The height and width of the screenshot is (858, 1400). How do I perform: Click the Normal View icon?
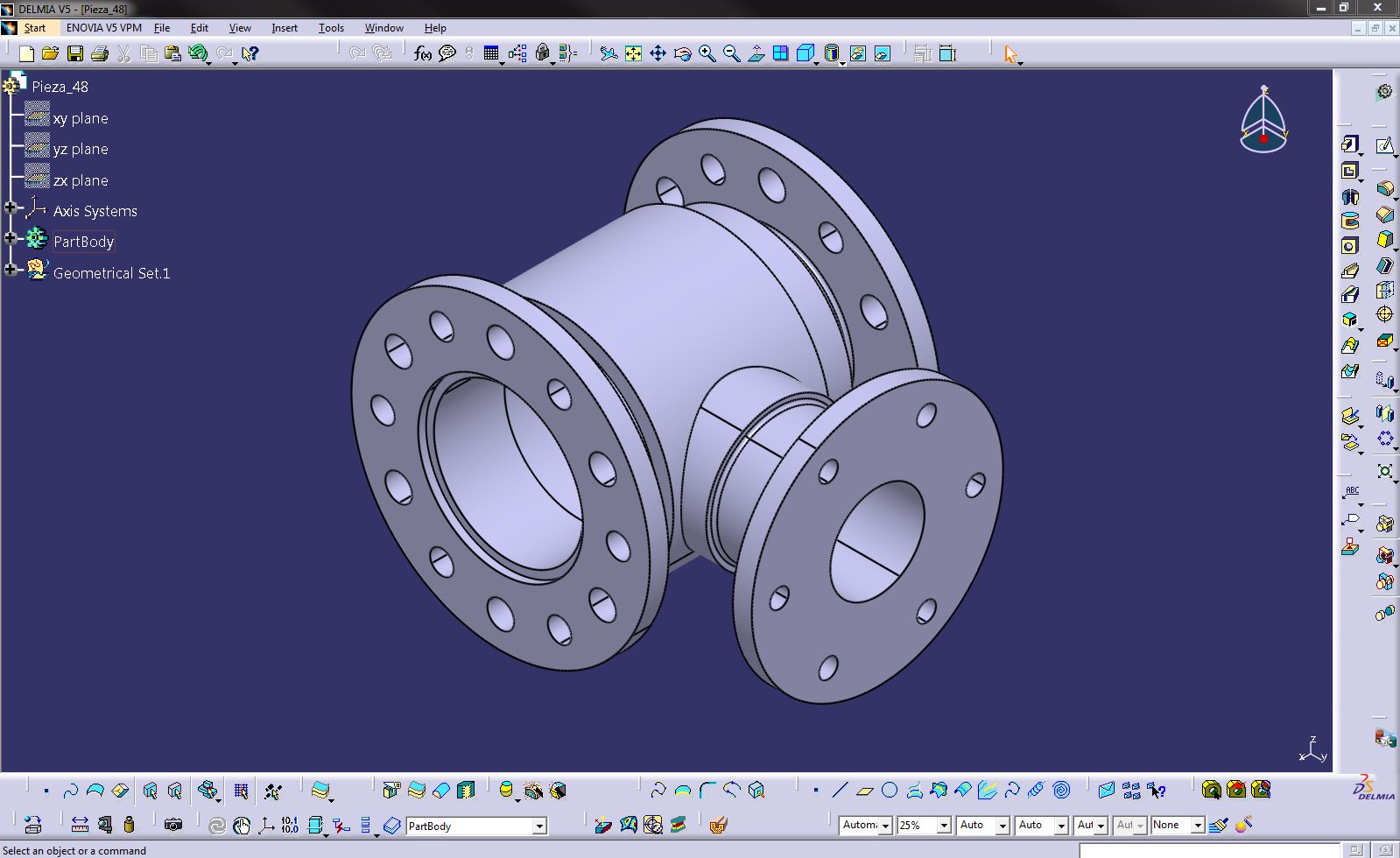point(756,54)
